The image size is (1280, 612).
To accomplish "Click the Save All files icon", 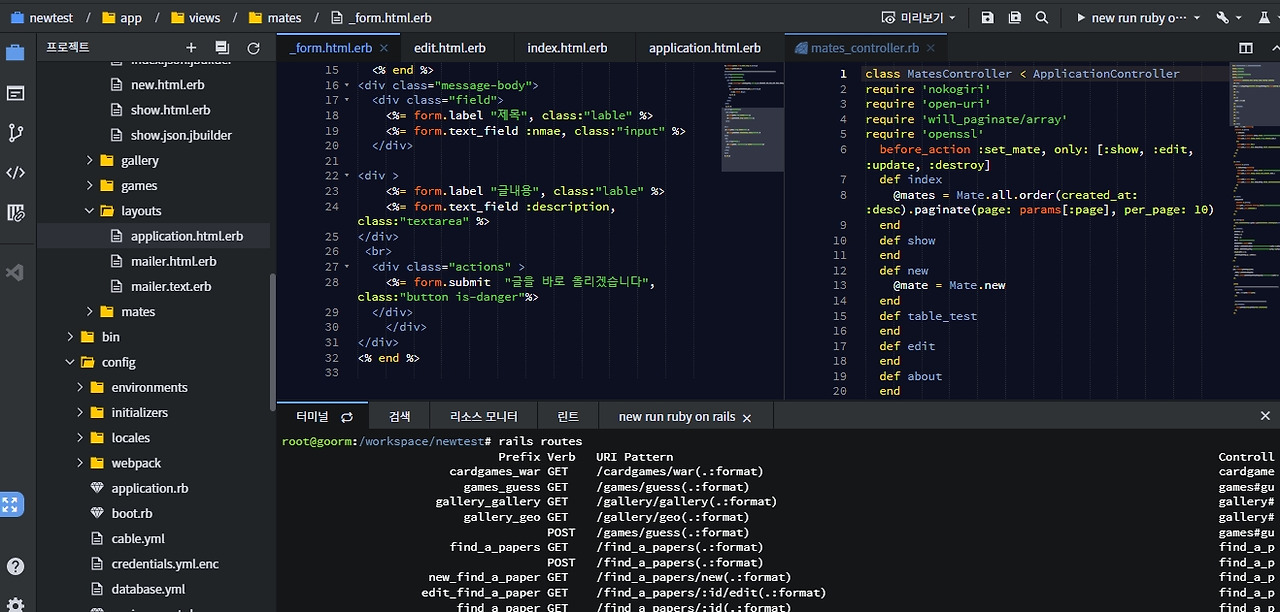I will (x=1015, y=17).
